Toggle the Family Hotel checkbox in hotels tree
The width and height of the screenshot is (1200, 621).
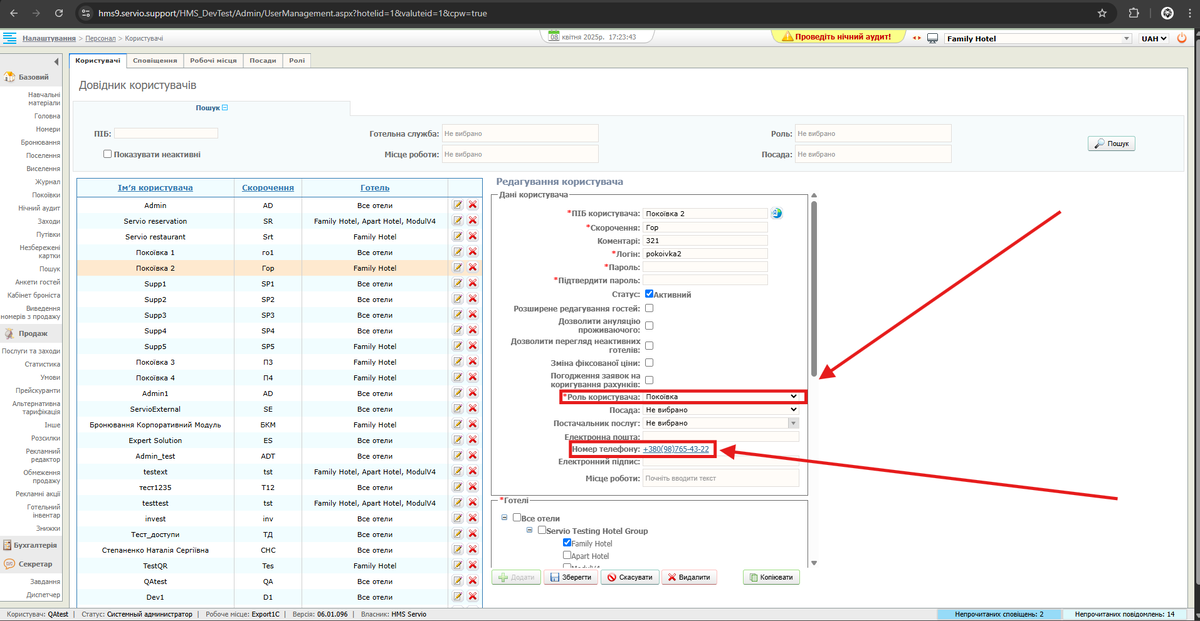coord(568,543)
